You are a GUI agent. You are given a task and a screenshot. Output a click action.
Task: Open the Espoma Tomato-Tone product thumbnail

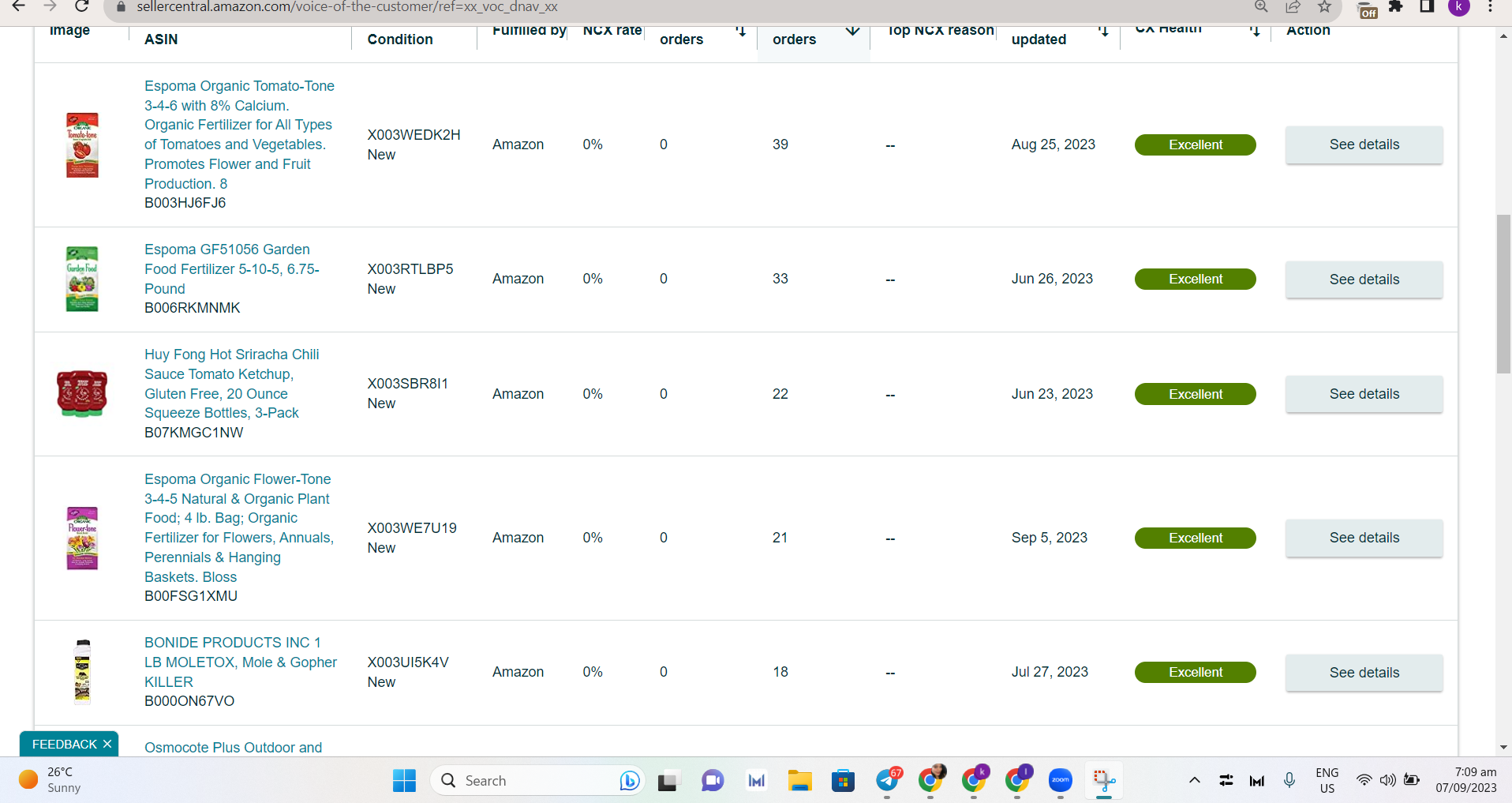click(82, 145)
